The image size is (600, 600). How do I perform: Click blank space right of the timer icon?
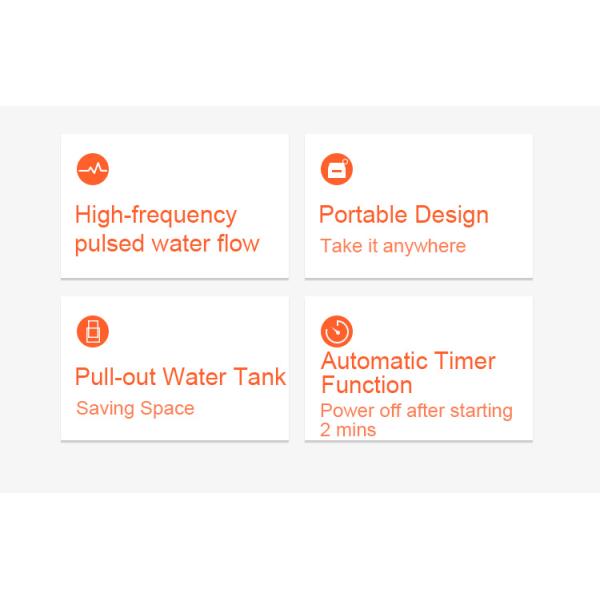pyautogui.click(x=450, y=328)
